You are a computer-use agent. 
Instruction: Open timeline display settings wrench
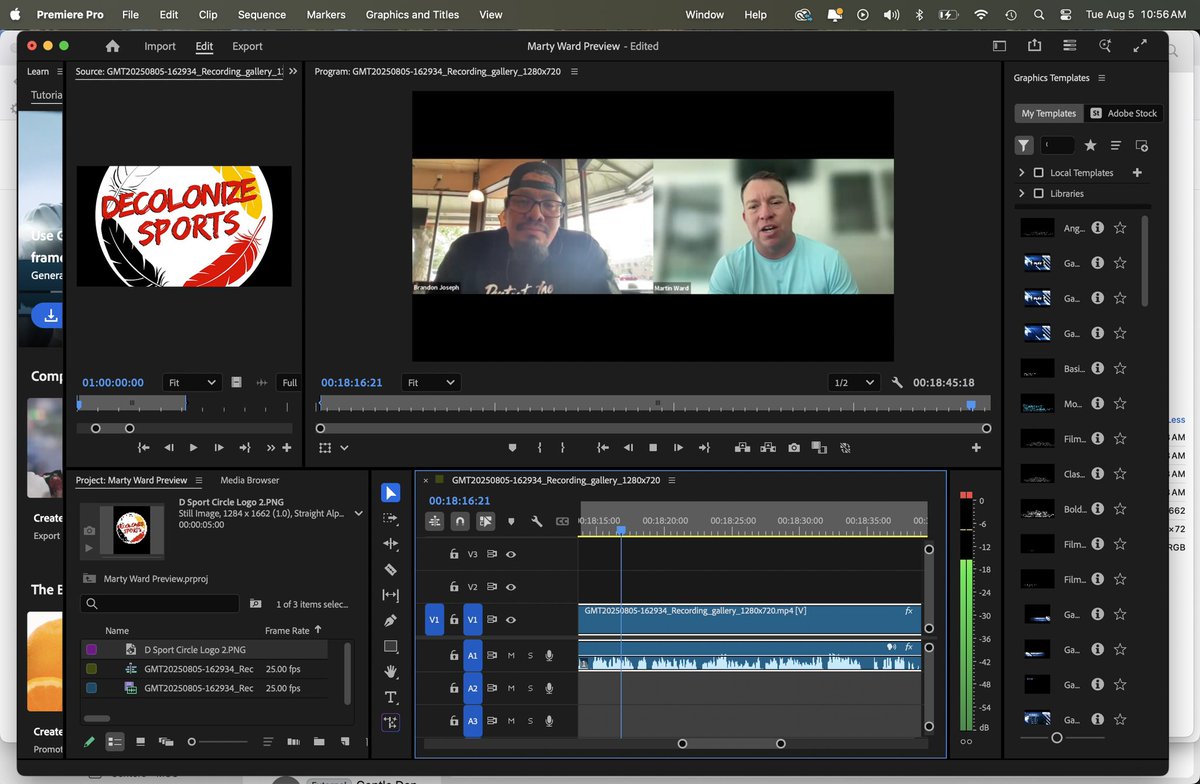click(x=536, y=521)
